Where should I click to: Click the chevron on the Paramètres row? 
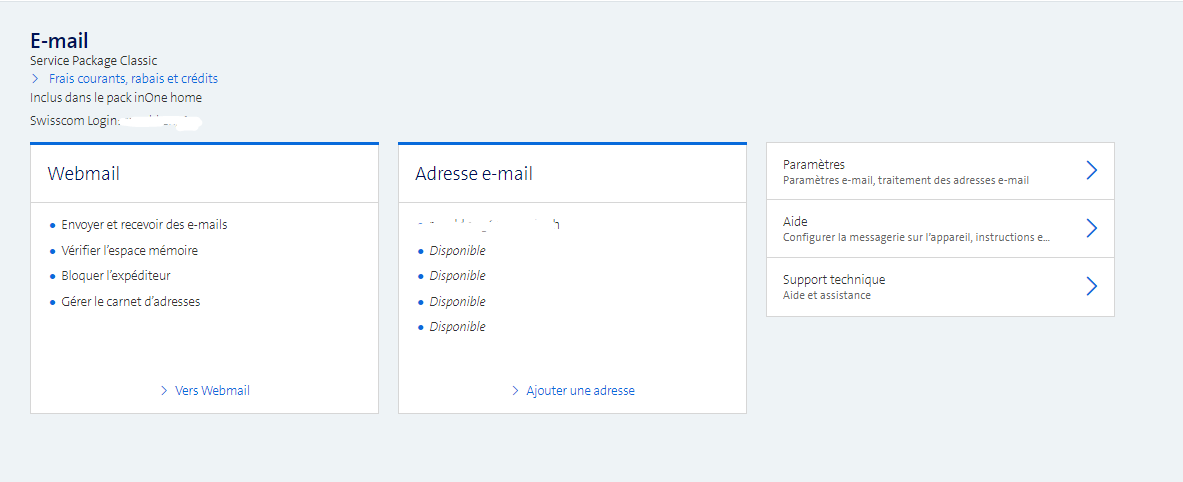[1091, 171]
